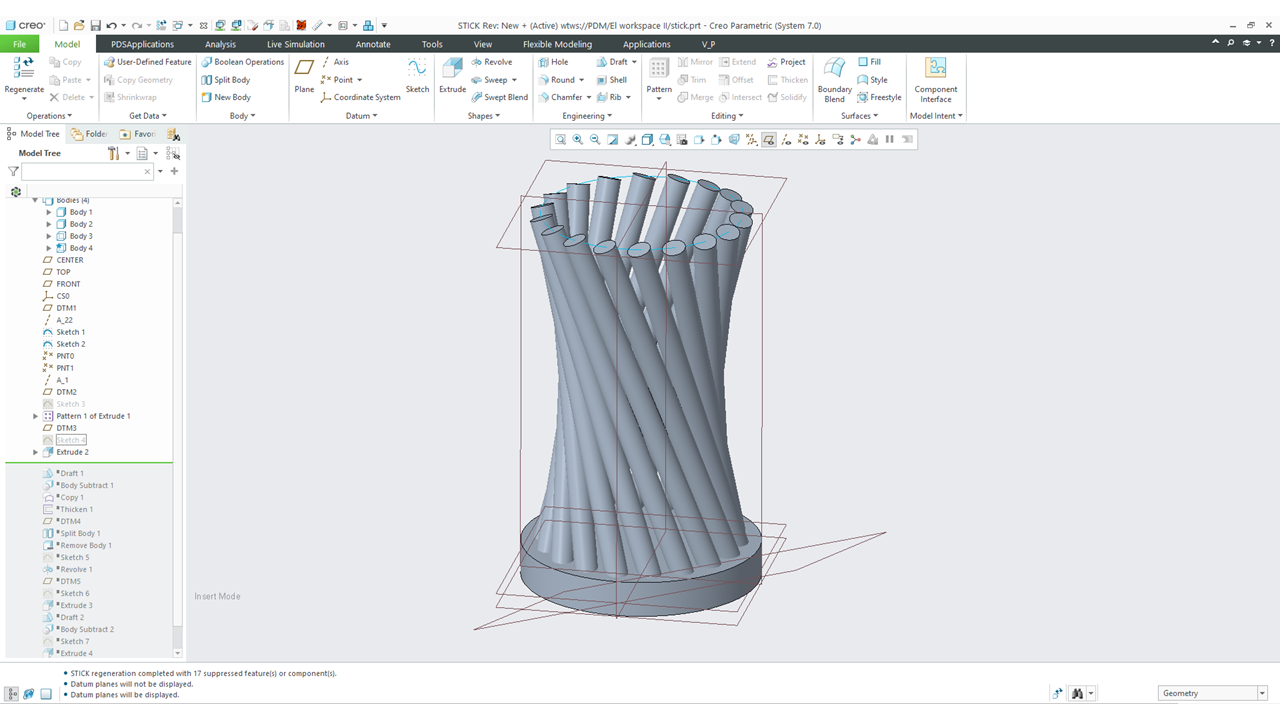Click User-Defined Feature
1280x720 pixels.
click(x=147, y=62)
